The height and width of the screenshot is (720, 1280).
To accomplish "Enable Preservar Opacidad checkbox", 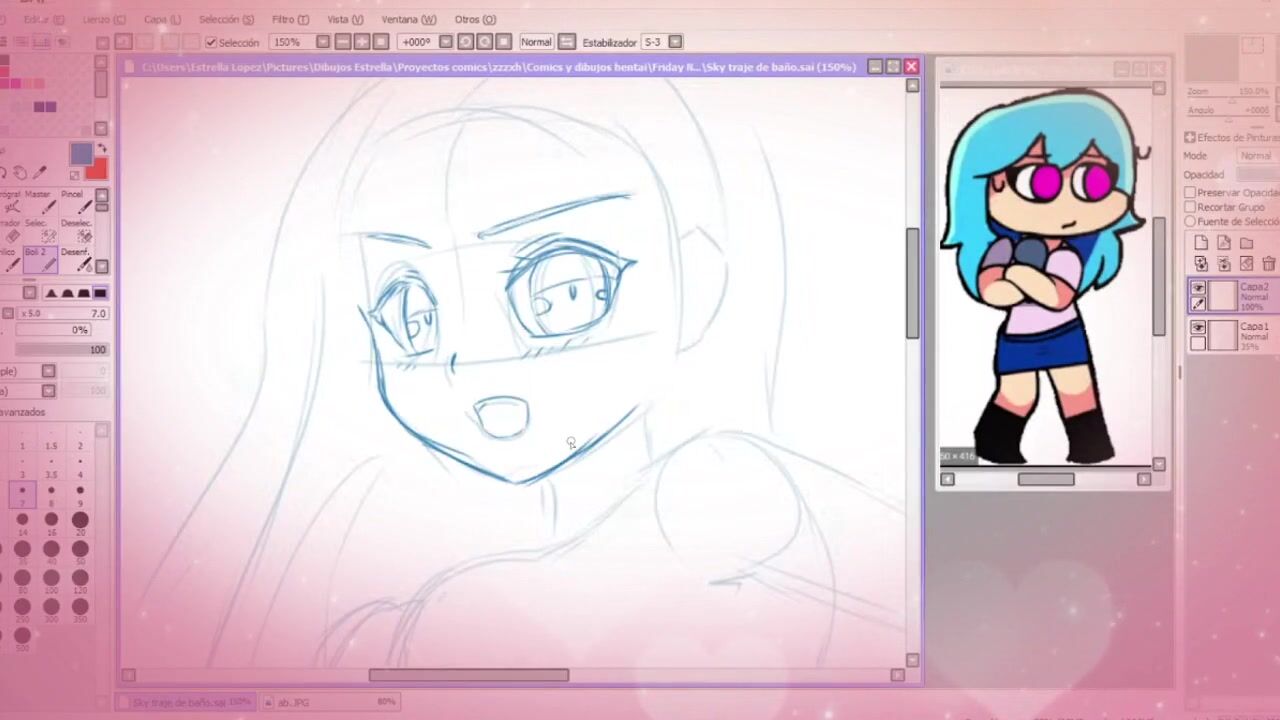I will (1190, 192).
